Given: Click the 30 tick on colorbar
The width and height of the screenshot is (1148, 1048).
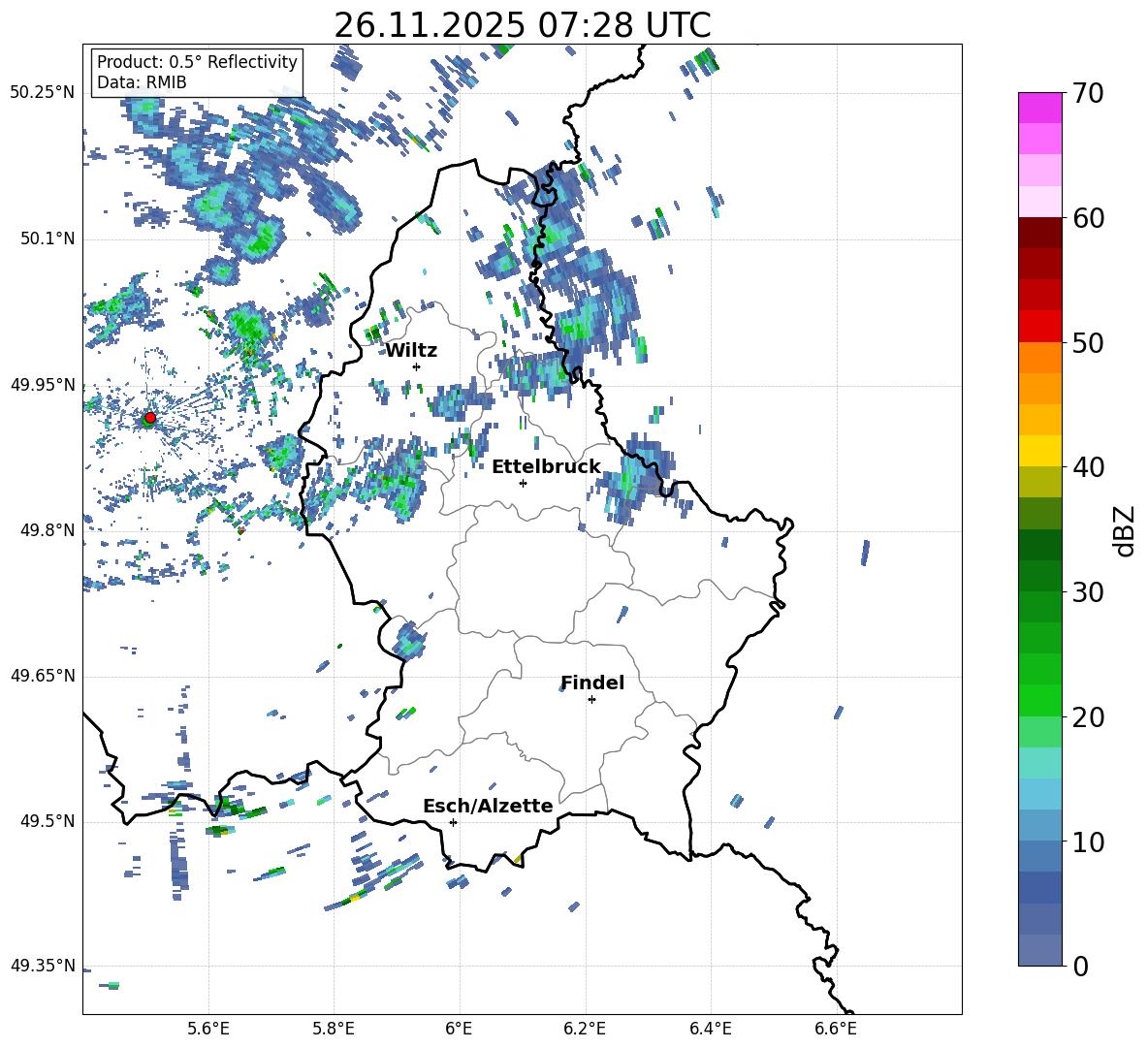Looking at the screenshot, I should [x=1087, y=592].
